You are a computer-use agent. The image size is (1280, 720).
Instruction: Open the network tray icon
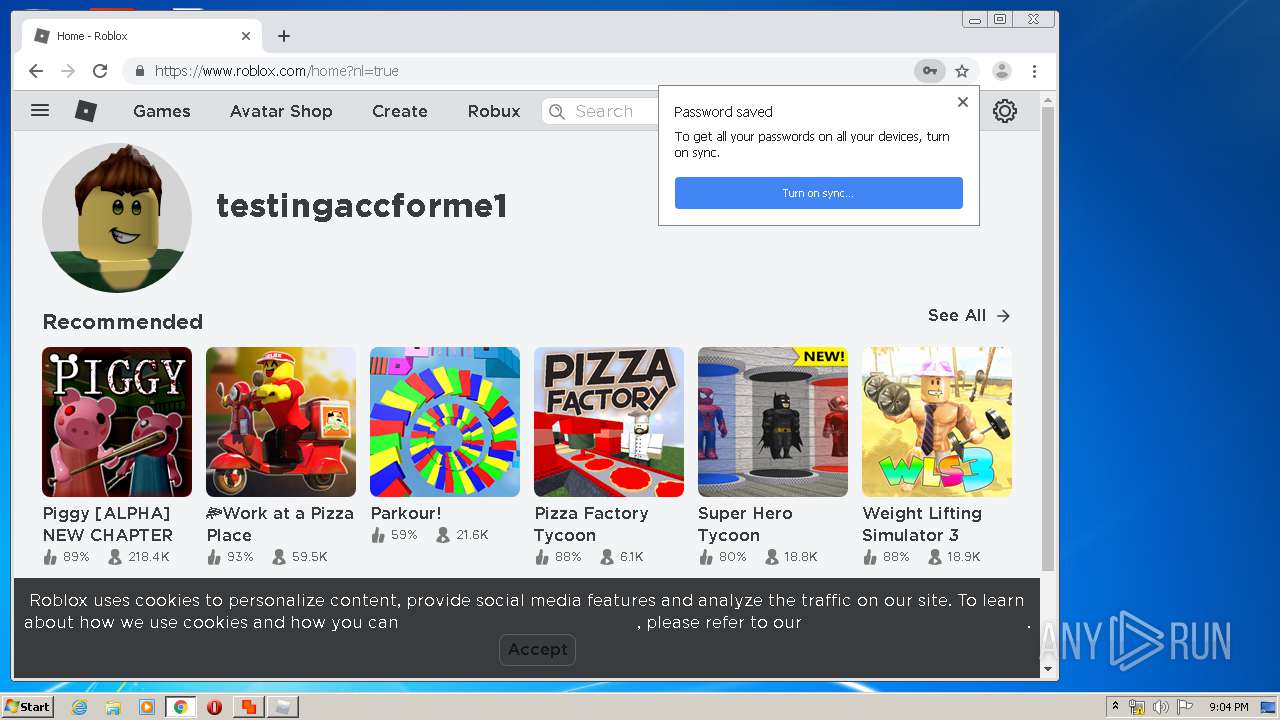1137,707
